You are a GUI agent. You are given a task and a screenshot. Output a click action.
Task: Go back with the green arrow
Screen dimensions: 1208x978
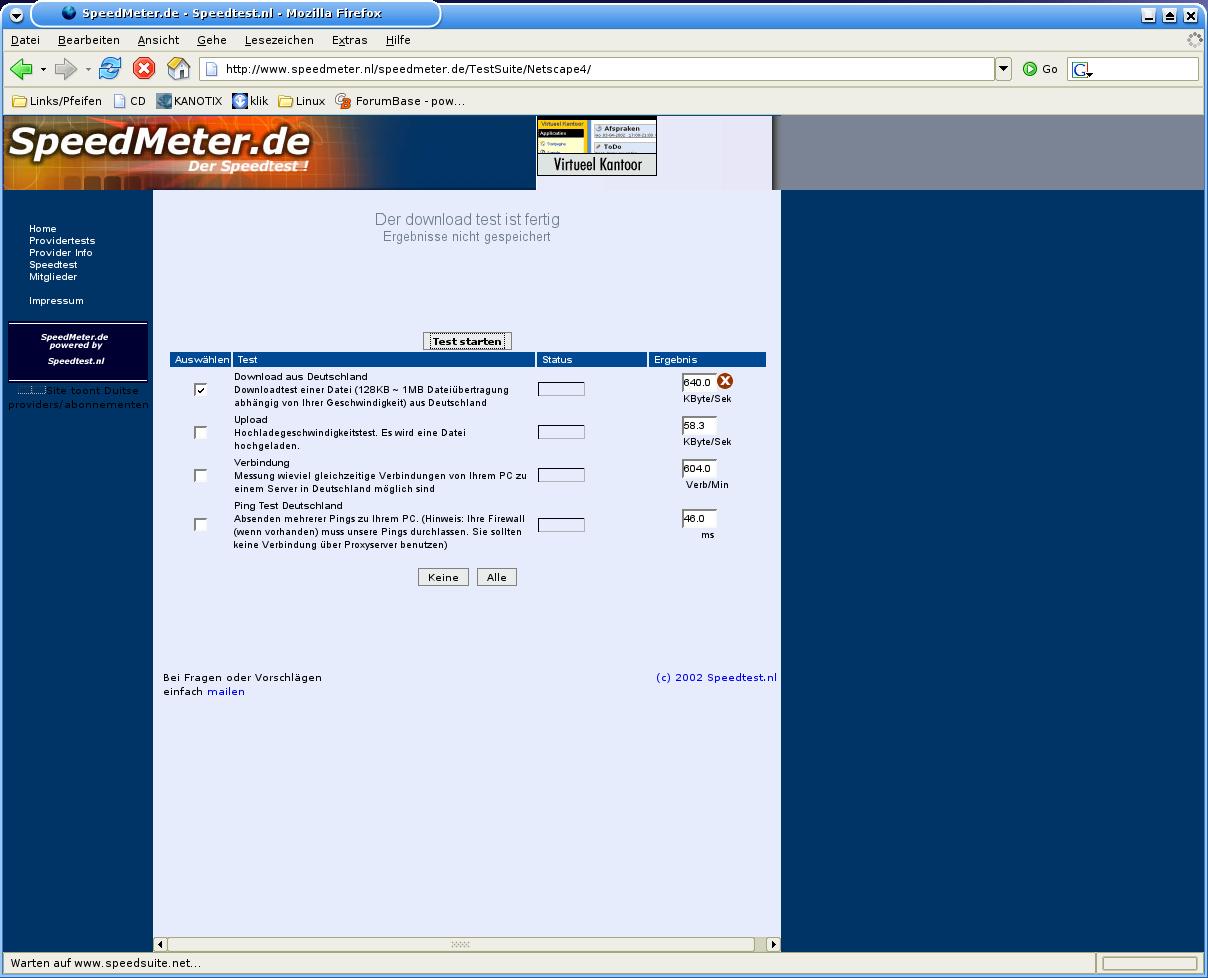21,69
